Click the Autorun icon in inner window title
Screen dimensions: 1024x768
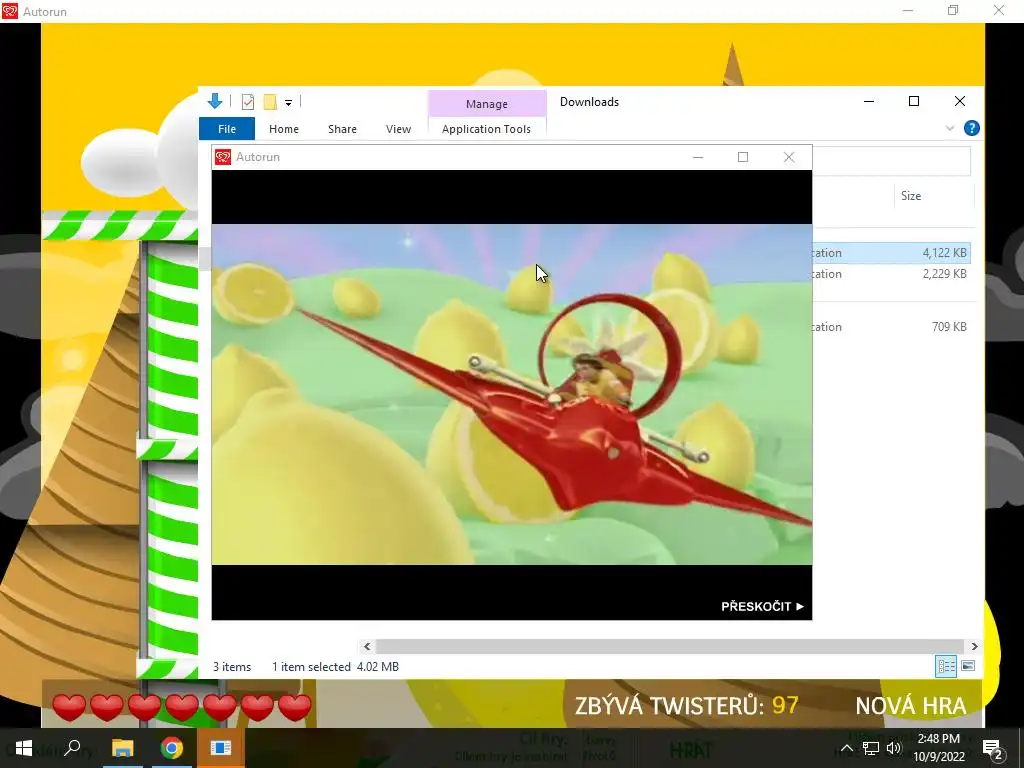coord(223,157)
